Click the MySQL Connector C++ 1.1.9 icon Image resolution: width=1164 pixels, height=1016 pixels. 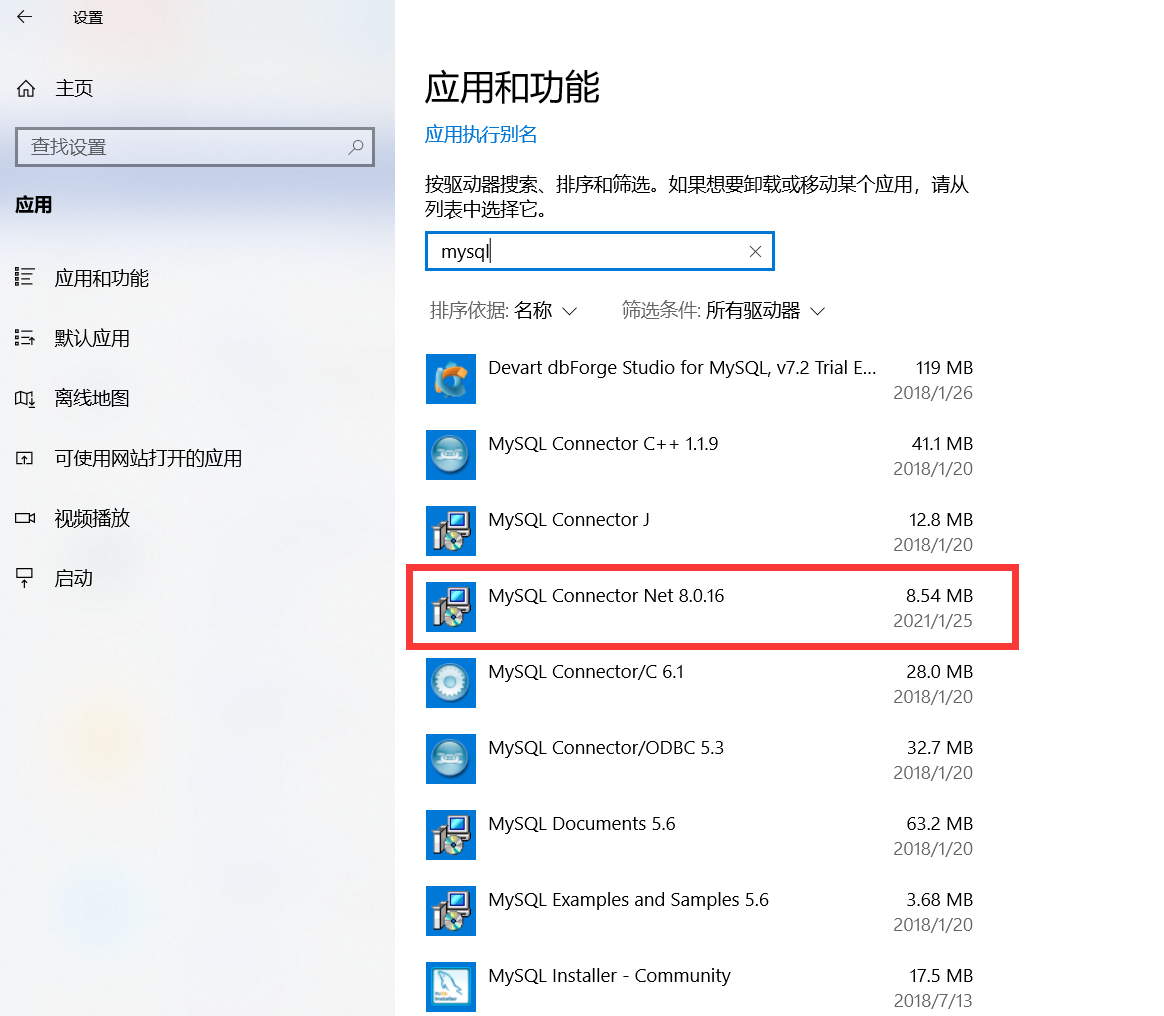click(451, 455)
